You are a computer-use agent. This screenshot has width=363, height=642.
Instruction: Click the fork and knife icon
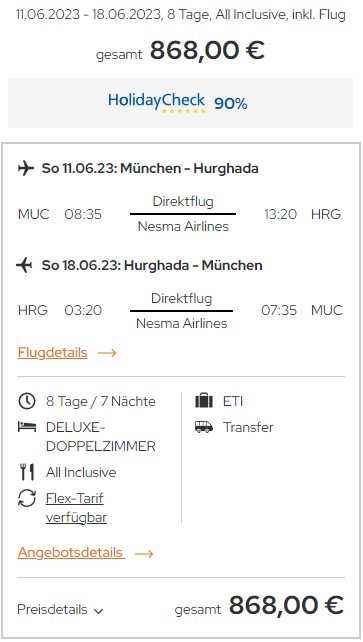pos(27,472)
